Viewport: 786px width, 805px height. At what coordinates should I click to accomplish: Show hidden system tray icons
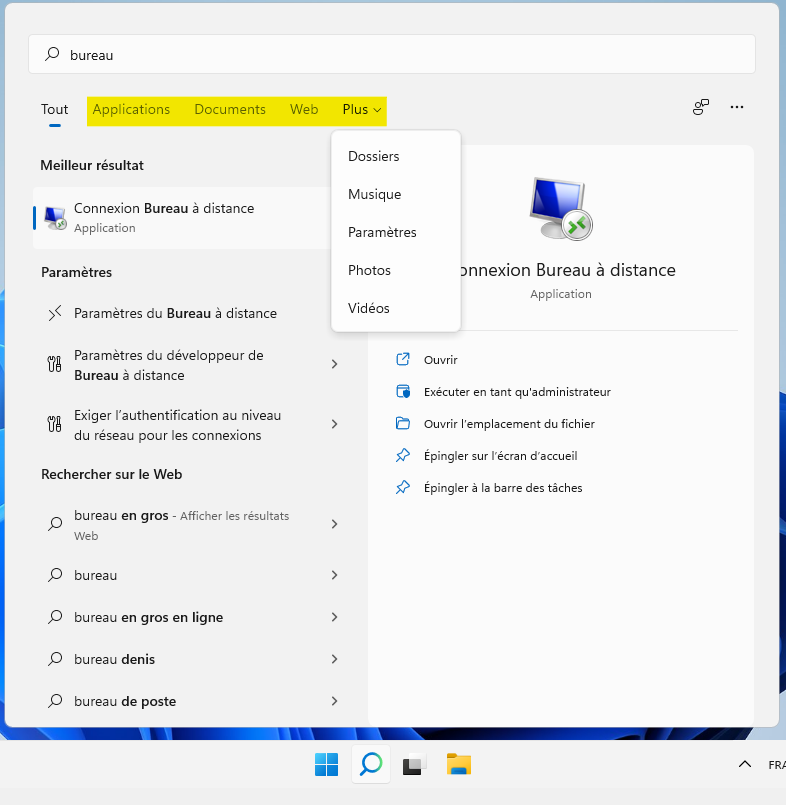744,765
